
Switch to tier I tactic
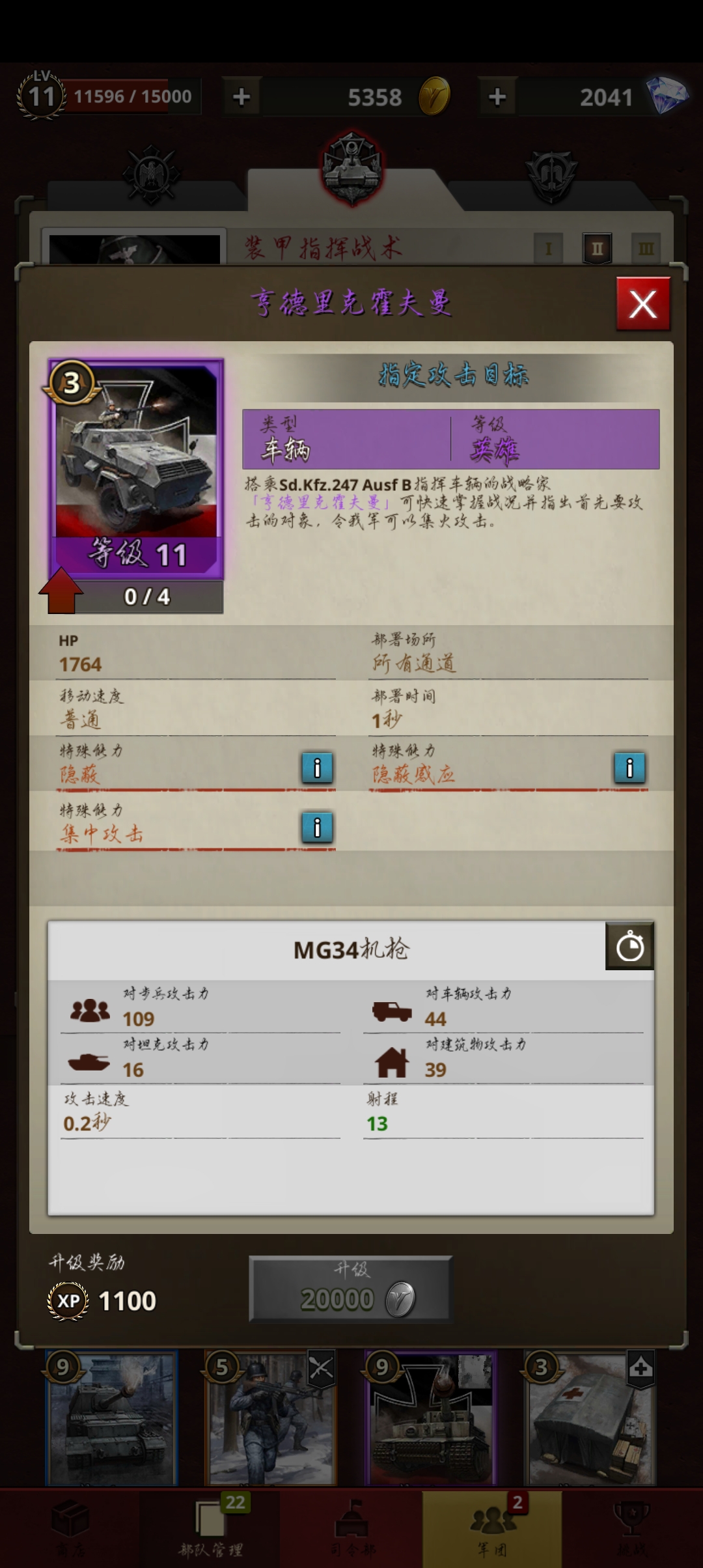548,248
